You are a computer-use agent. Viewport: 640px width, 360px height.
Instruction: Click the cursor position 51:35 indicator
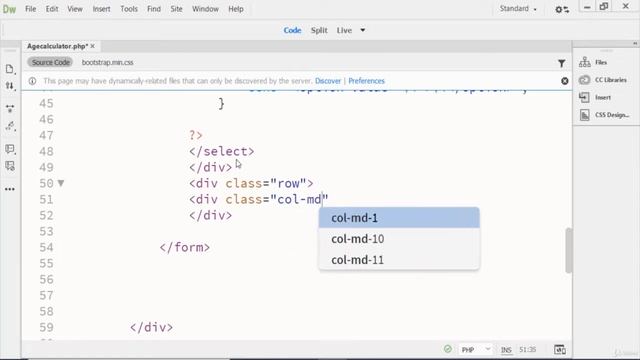(527, 349)
